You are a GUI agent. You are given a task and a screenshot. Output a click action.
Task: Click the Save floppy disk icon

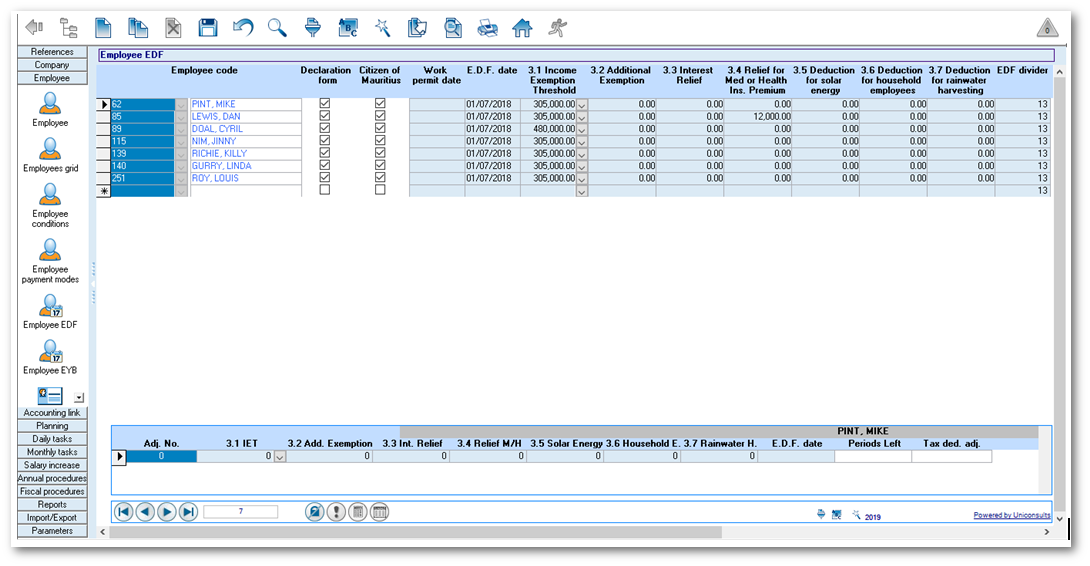point(208,28)
